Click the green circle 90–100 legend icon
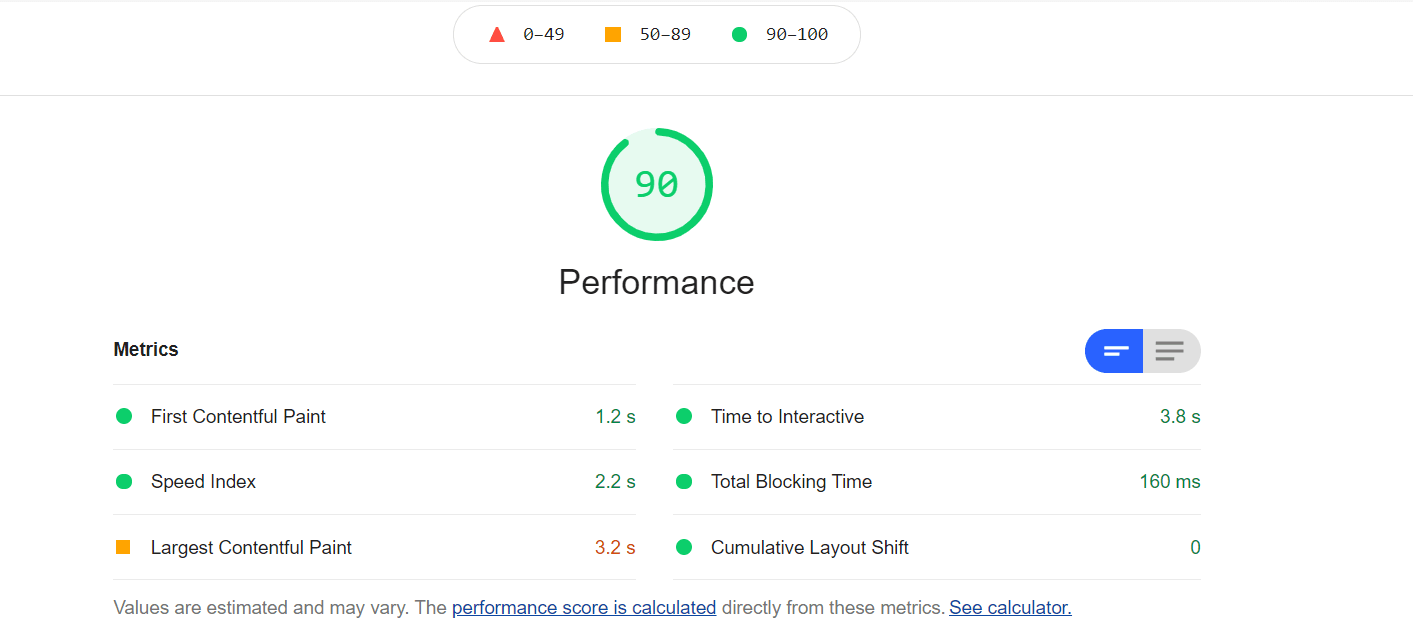Screen dimensions: 1413x642 (x=739, y=35)
